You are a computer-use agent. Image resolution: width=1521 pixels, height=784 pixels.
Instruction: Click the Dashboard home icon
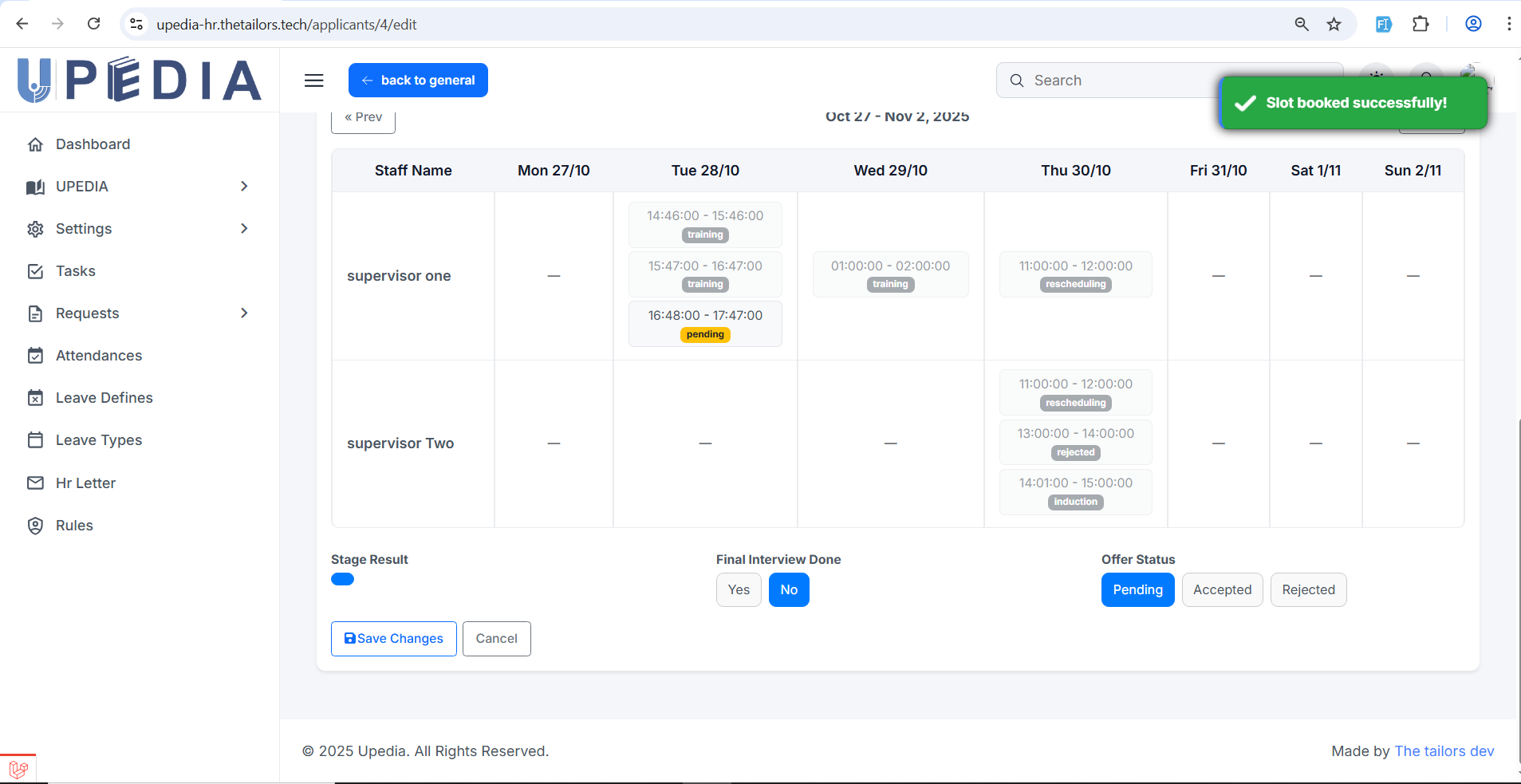pyautogui.click(x=35, y=144)
